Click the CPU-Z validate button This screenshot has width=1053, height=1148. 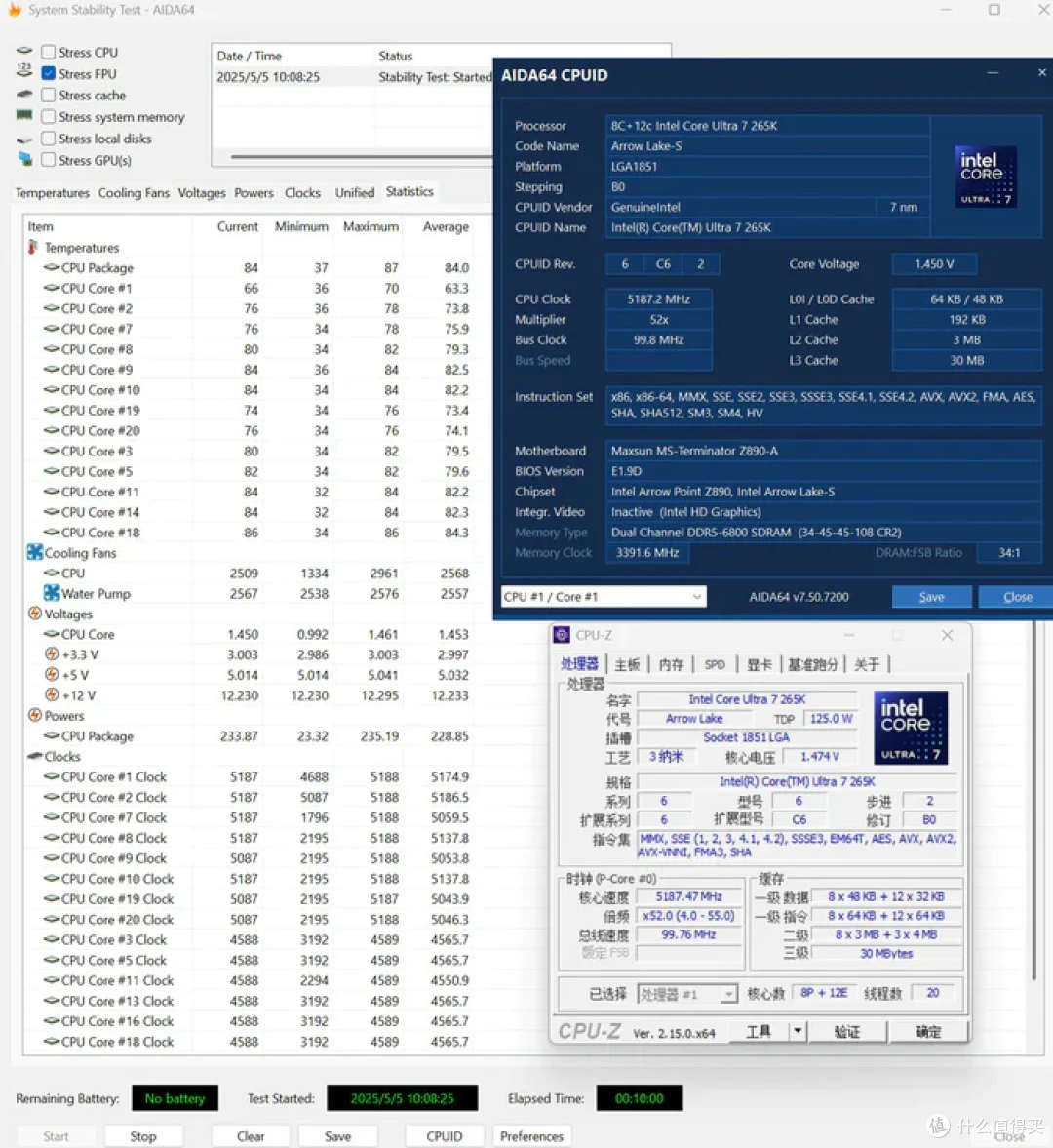846,1031
